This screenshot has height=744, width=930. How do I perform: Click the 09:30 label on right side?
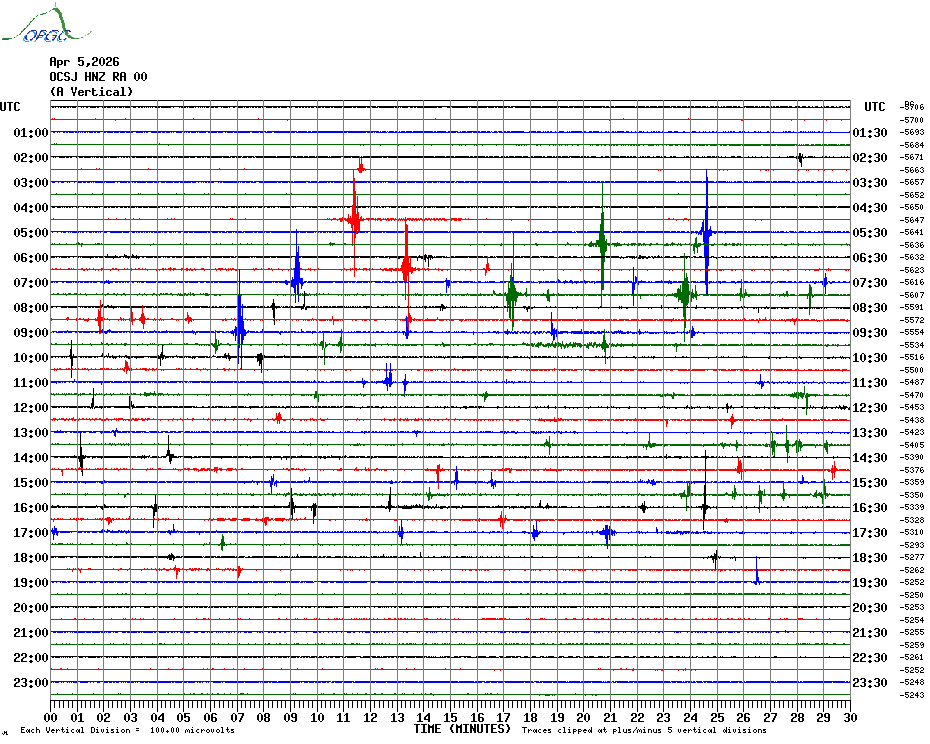click(869, 333)
